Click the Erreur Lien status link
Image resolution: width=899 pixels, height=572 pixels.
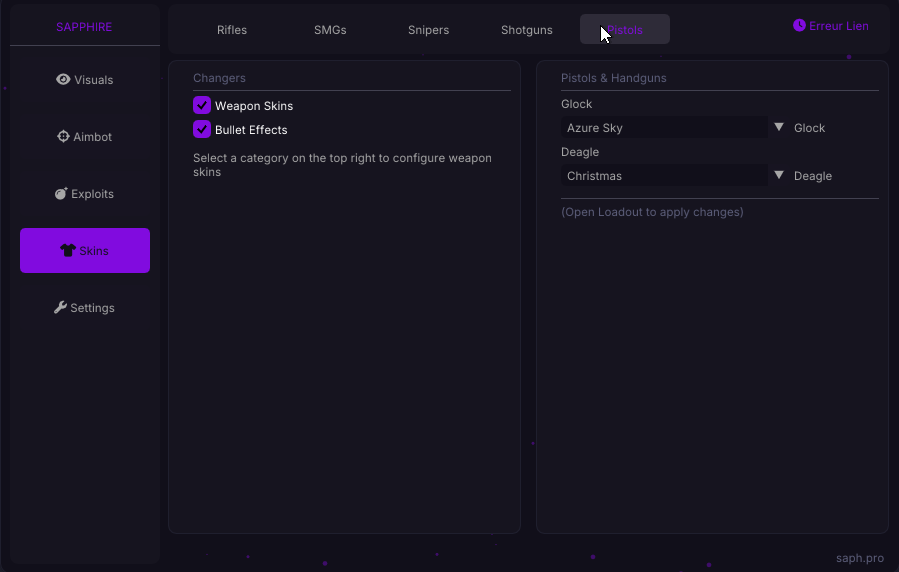point(830,26)
